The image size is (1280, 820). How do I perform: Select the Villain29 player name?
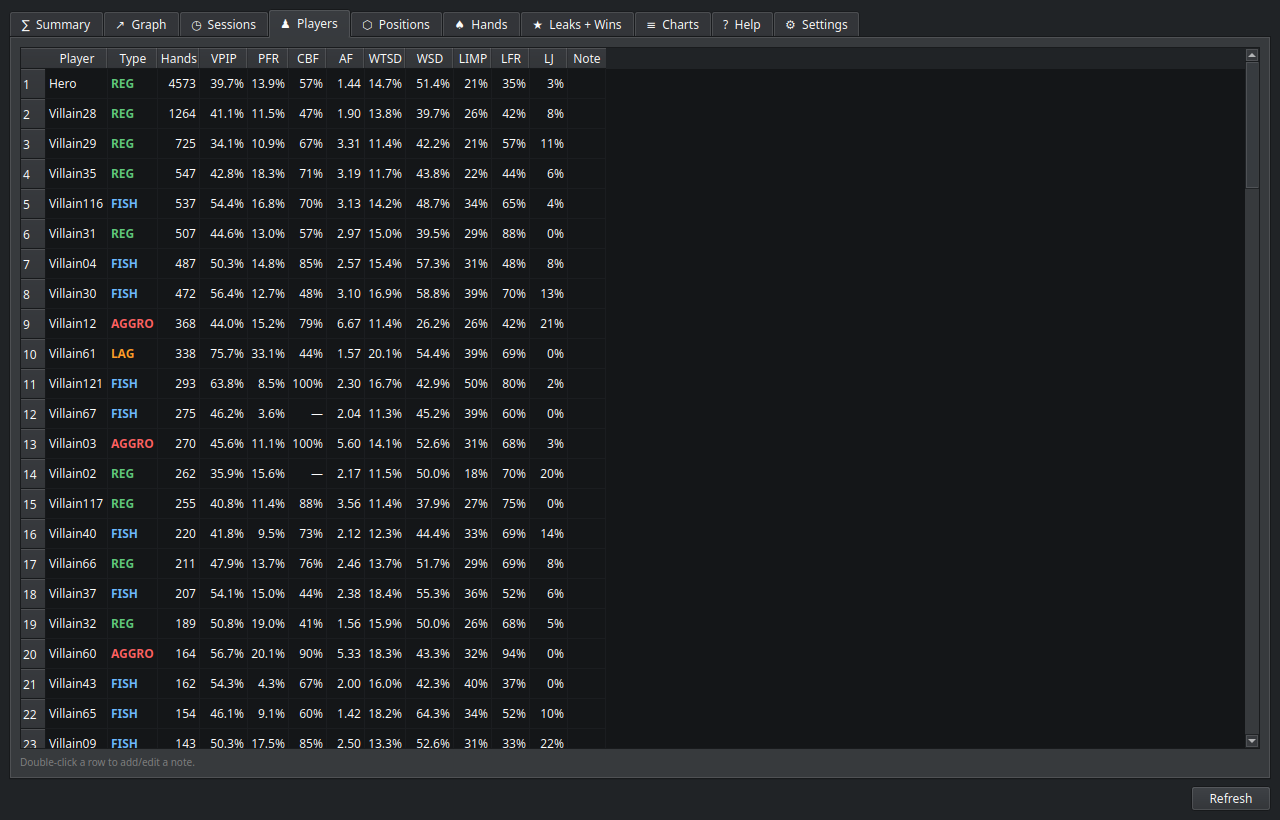pyautogui.click(x=72, y=144)
